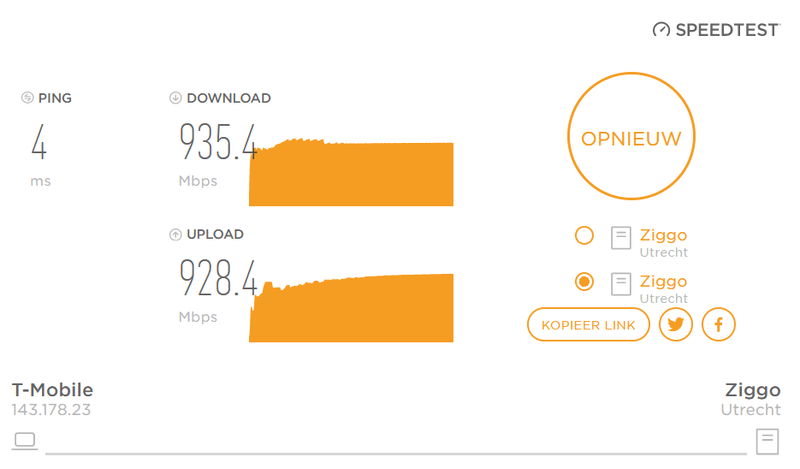This screenshot has width=800, height=469.
Task: Select the second Ziggo Utrecht radio button
Action: click(x=585, y=282)
